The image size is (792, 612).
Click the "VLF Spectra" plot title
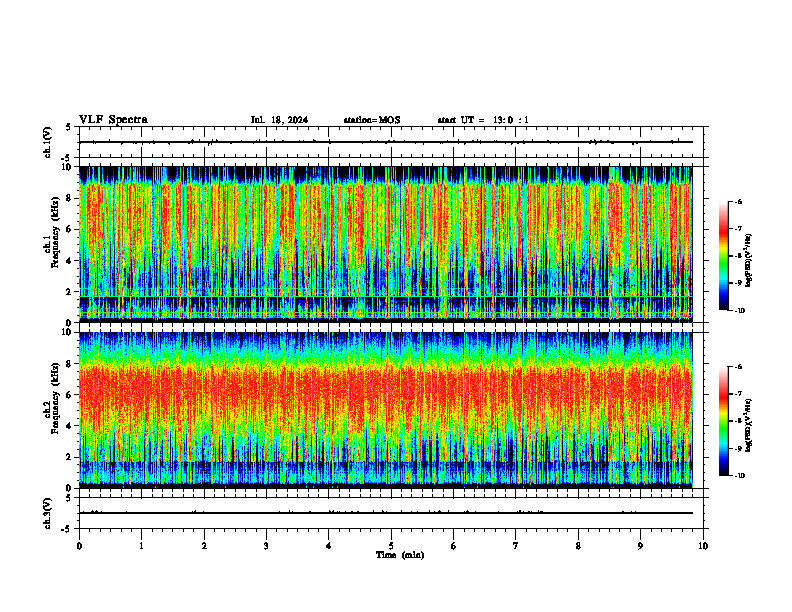(113, 120)
